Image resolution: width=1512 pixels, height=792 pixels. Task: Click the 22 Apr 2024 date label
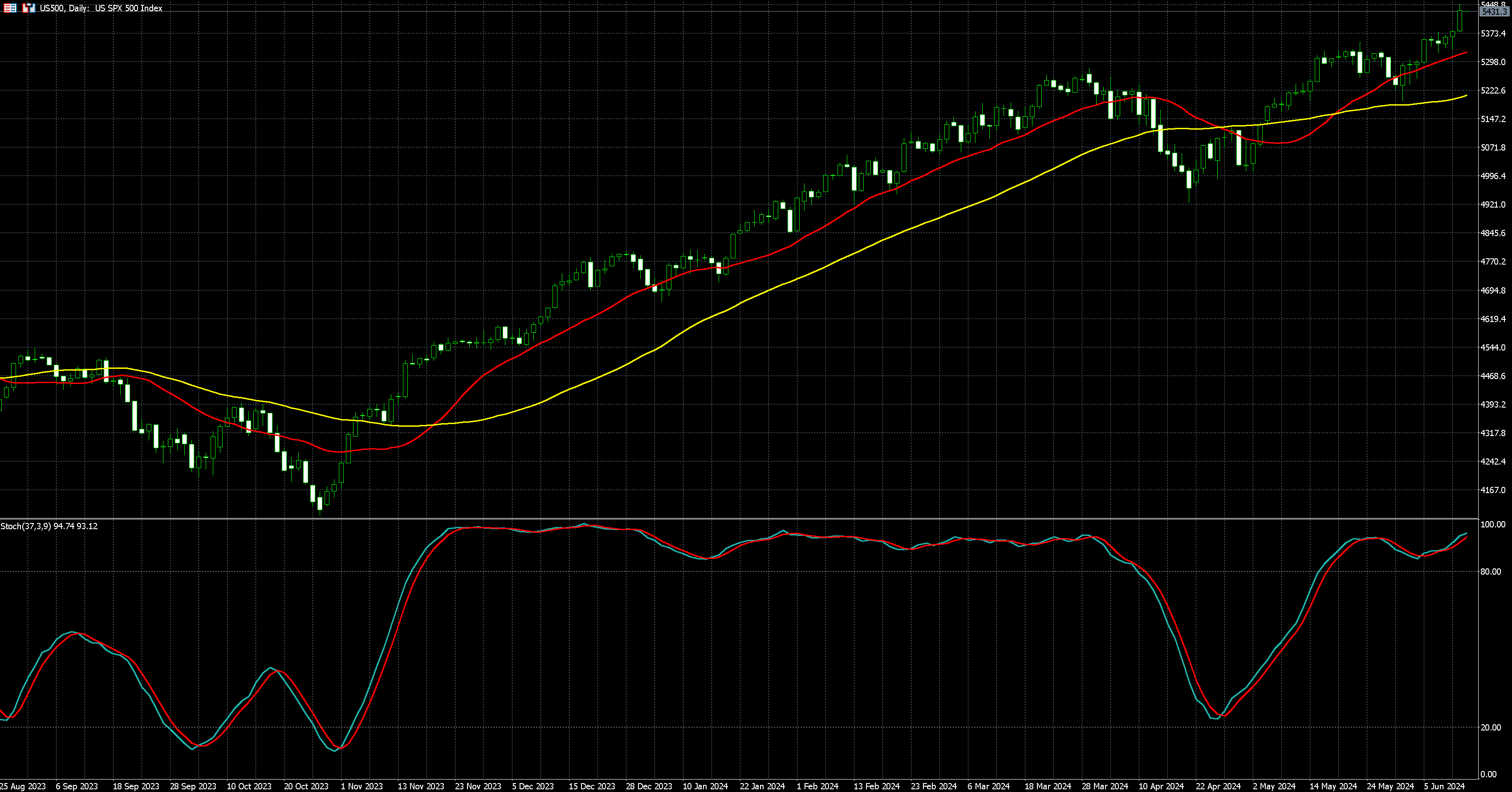point(1219,786)
